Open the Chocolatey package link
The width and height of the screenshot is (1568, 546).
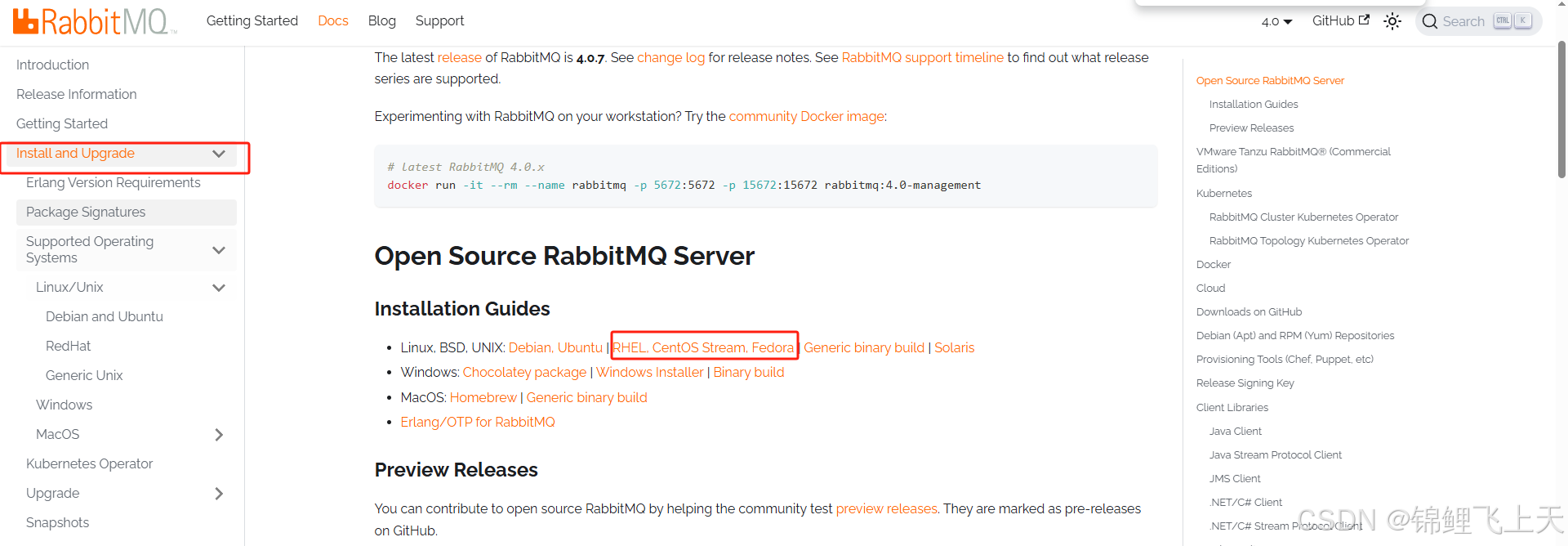524,372
